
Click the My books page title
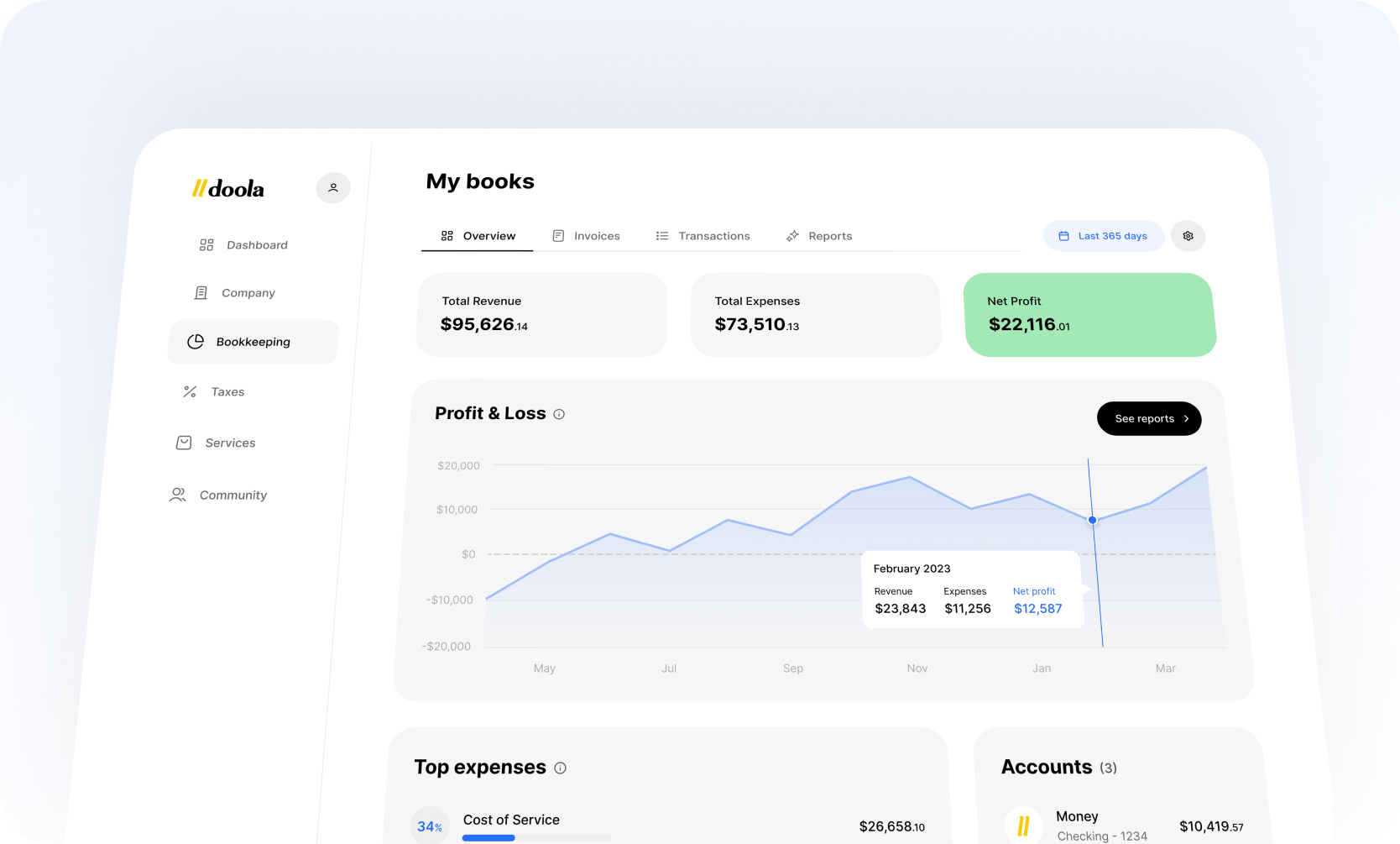click(x=480, y=181)
